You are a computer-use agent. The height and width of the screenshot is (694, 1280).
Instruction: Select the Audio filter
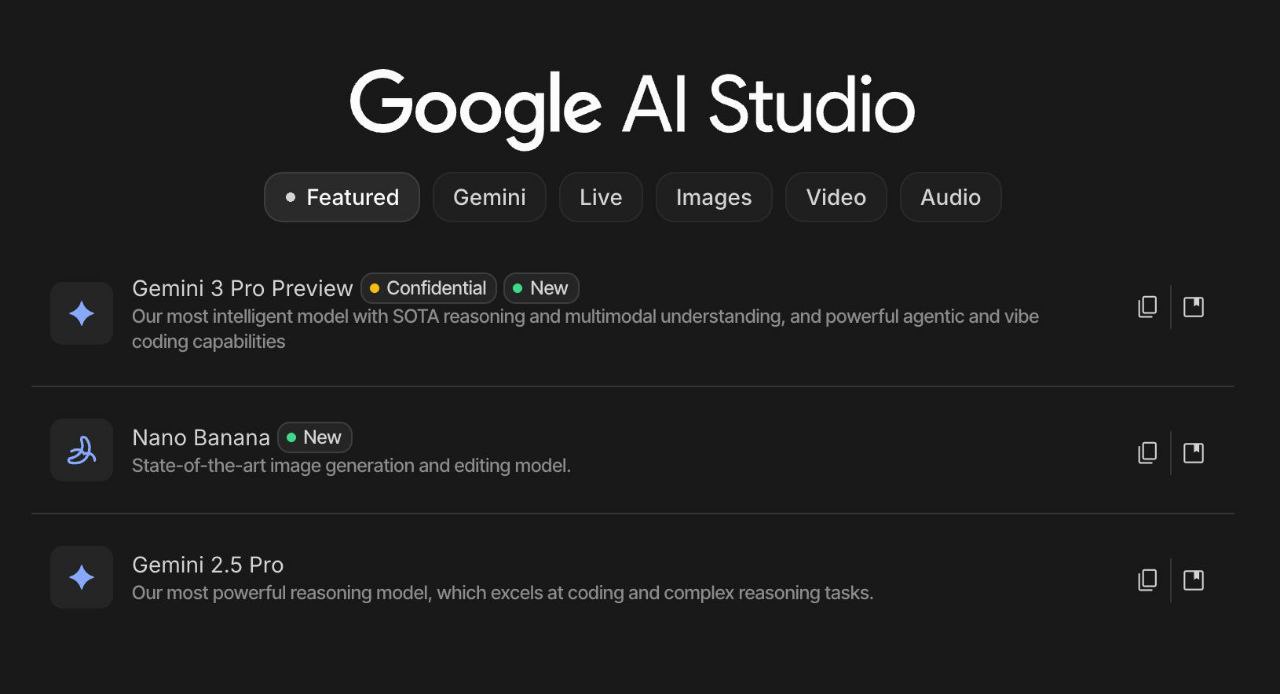click(x=950, y=197)
